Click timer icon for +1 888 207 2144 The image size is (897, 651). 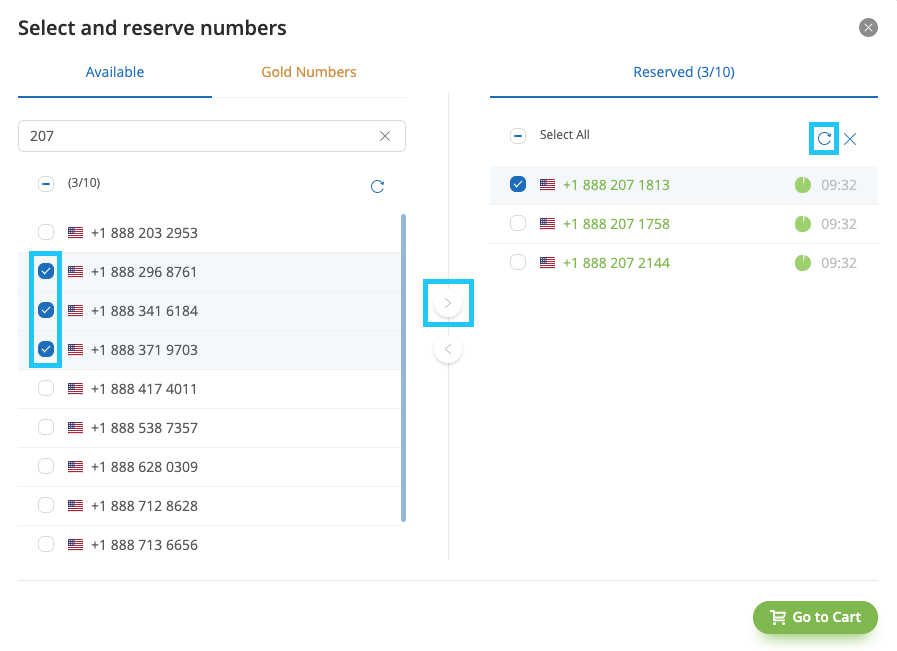point(803,263)
